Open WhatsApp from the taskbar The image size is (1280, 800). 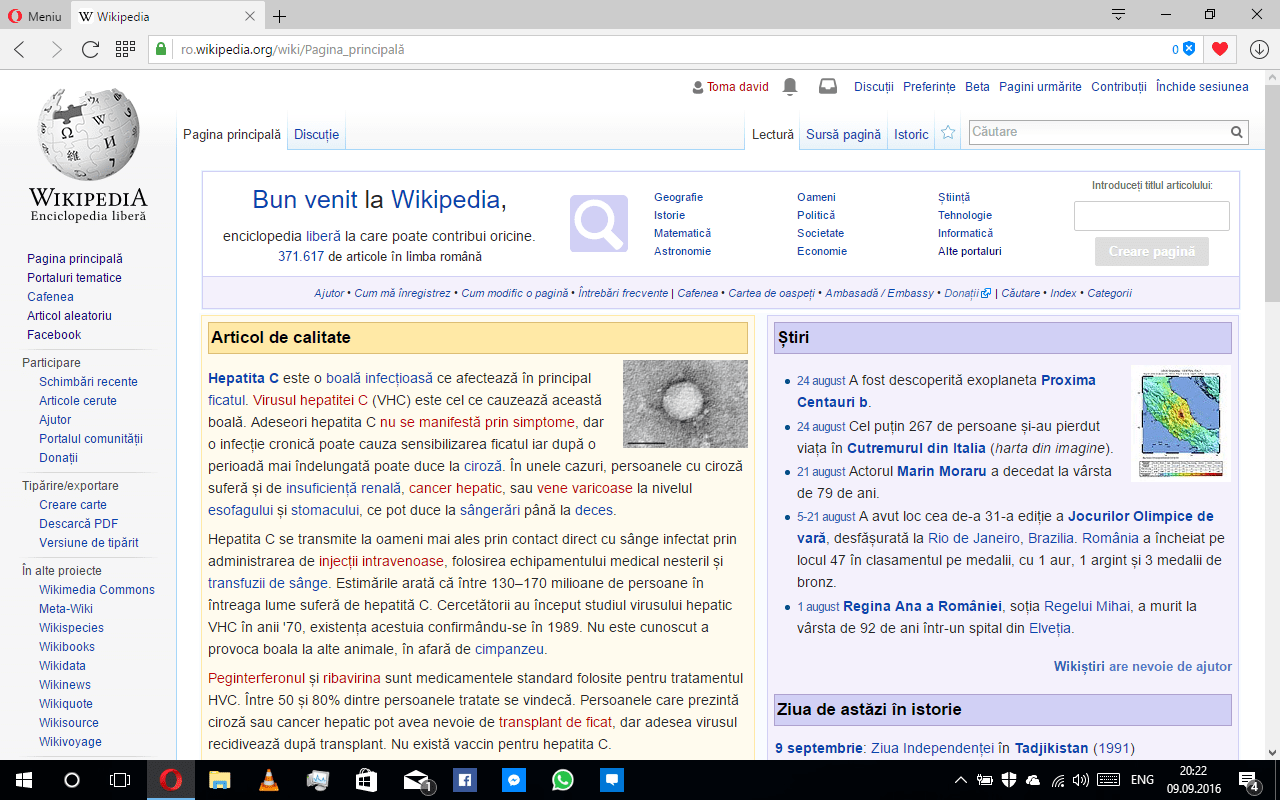pos(563,780)
